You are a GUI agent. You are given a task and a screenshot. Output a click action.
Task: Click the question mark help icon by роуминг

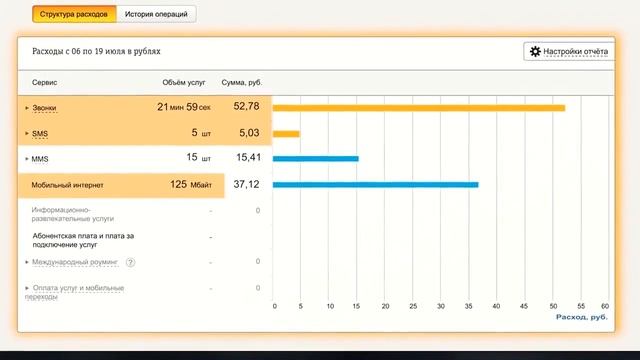click(130, 262)
